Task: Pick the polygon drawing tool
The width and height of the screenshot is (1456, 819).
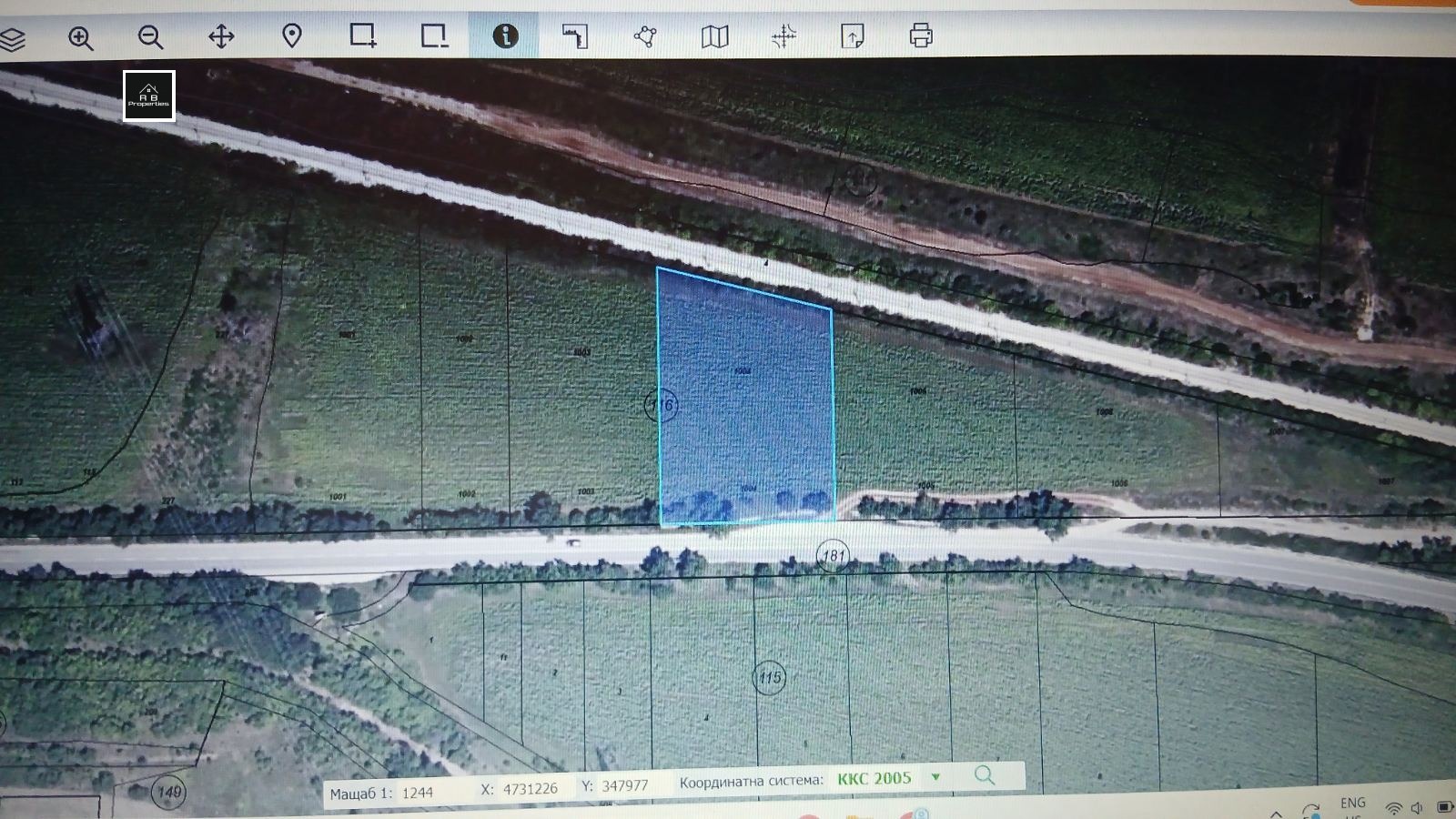Action: (x=645, y=35)
